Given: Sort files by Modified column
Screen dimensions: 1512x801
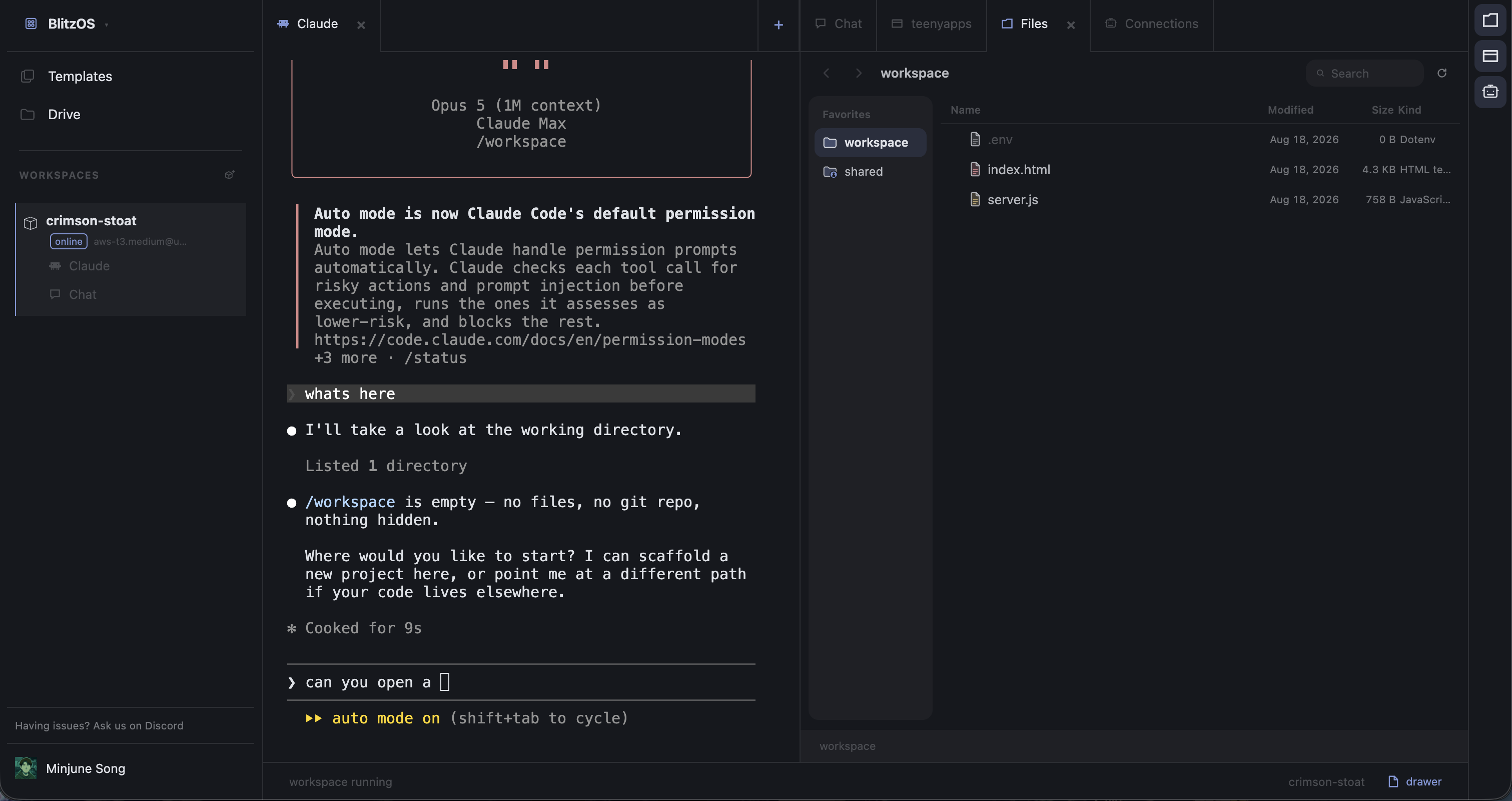Looking at the screenshot, I should coord(1290,110).
